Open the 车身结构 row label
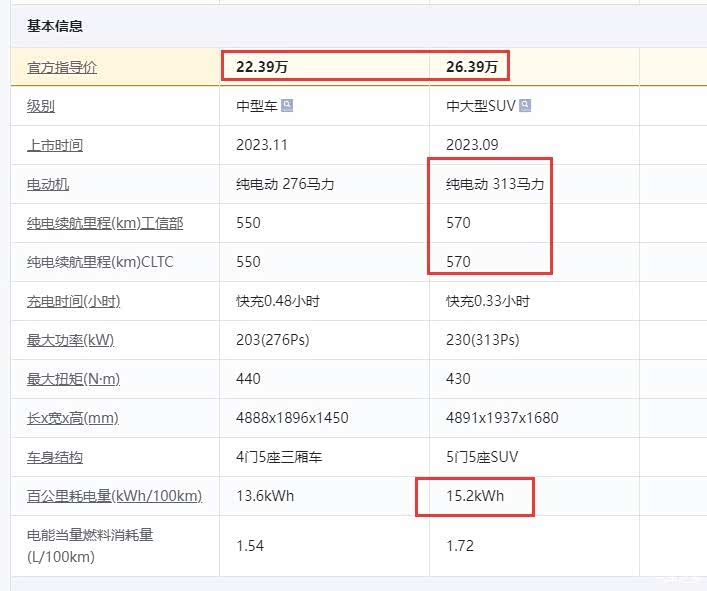This screenshot has width=707, height=591. (x=55, y=457)
